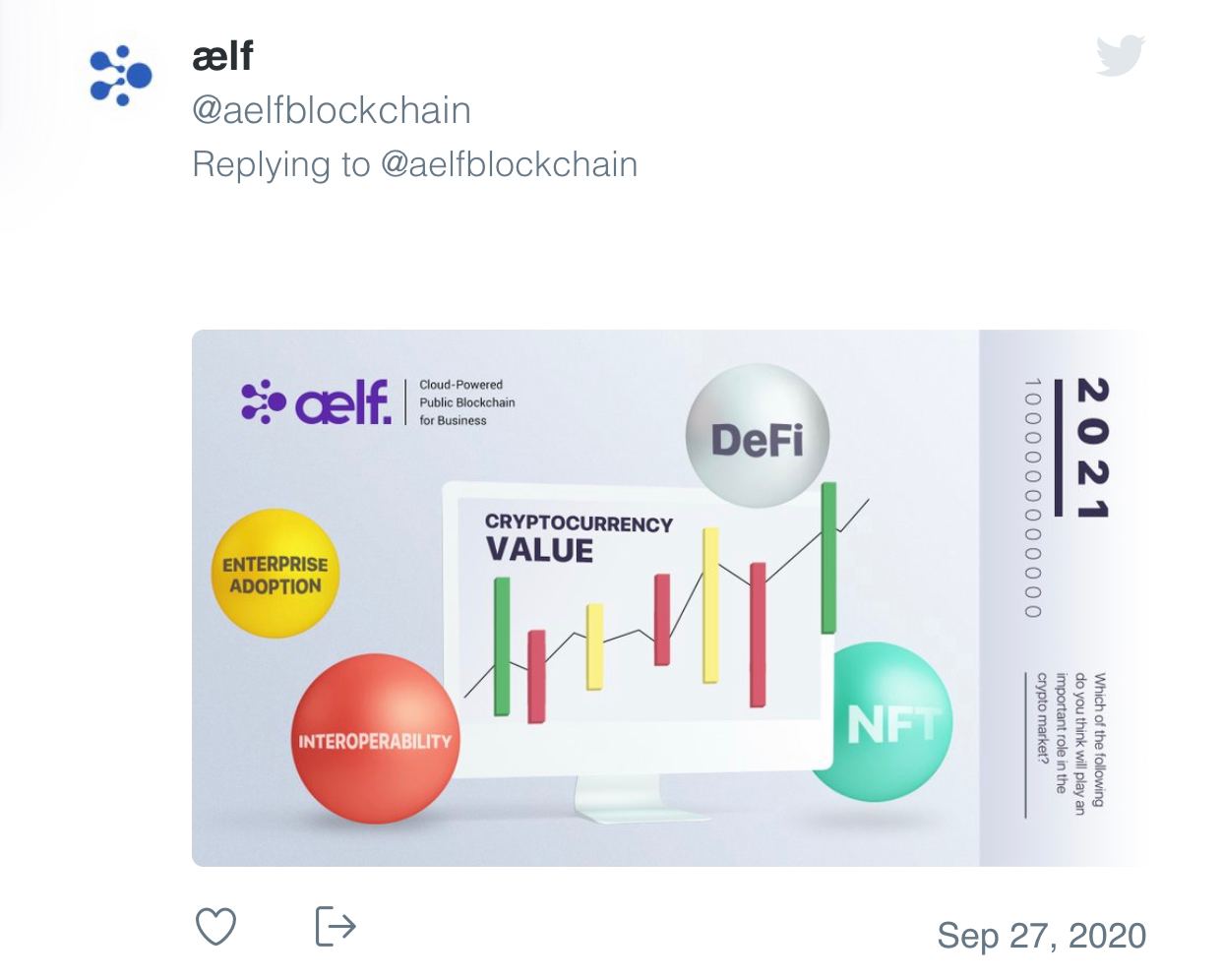
Task: Click the 1000000000000 vertical number
Action: (x=1032, y=497)
